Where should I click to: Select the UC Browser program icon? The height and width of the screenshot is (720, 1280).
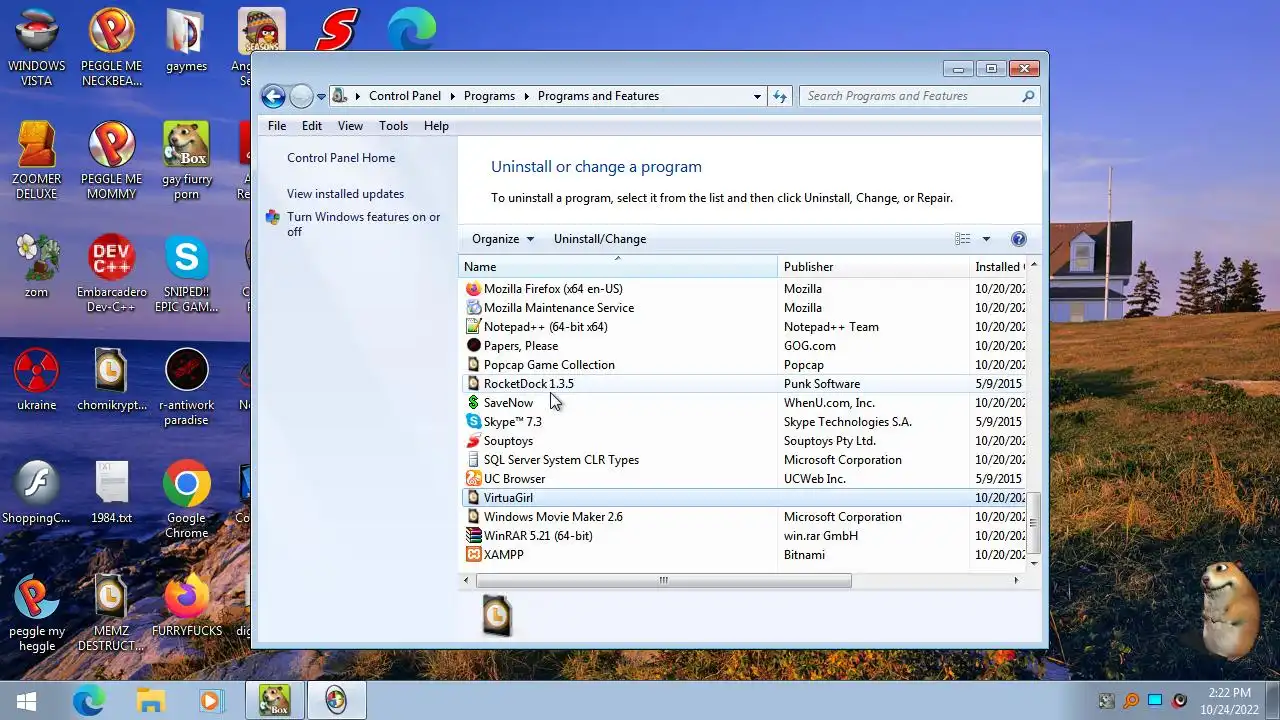pyautogui.click(x=474, y=479)
